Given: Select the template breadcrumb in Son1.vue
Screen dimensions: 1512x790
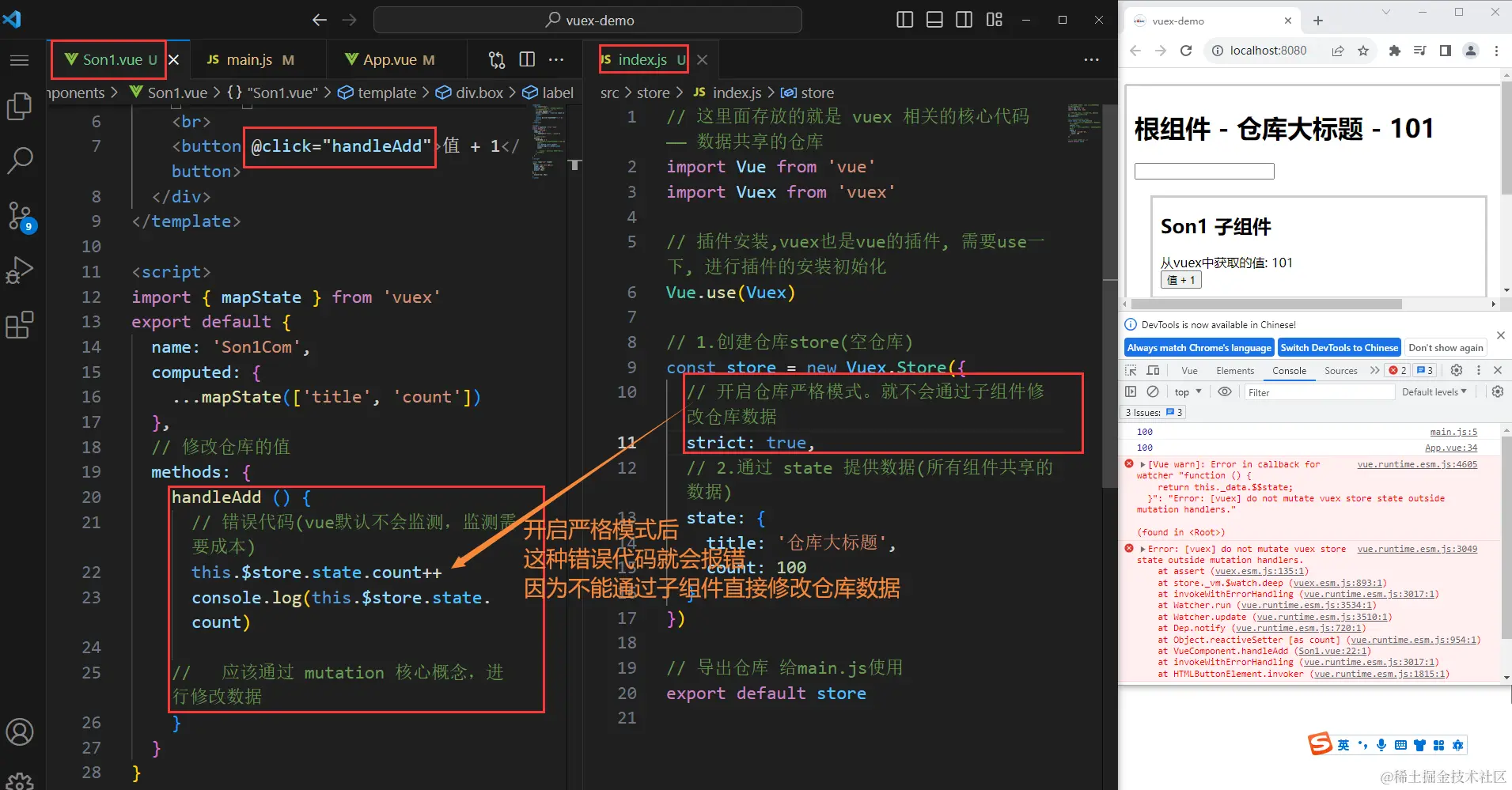Looking at the screenshot, I should pos(377,93).
